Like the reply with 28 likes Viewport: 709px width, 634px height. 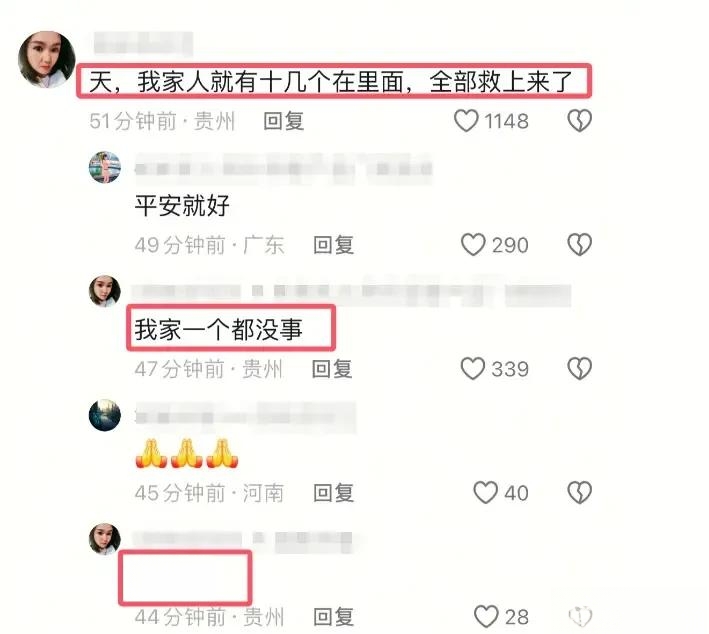coord(486,616)
